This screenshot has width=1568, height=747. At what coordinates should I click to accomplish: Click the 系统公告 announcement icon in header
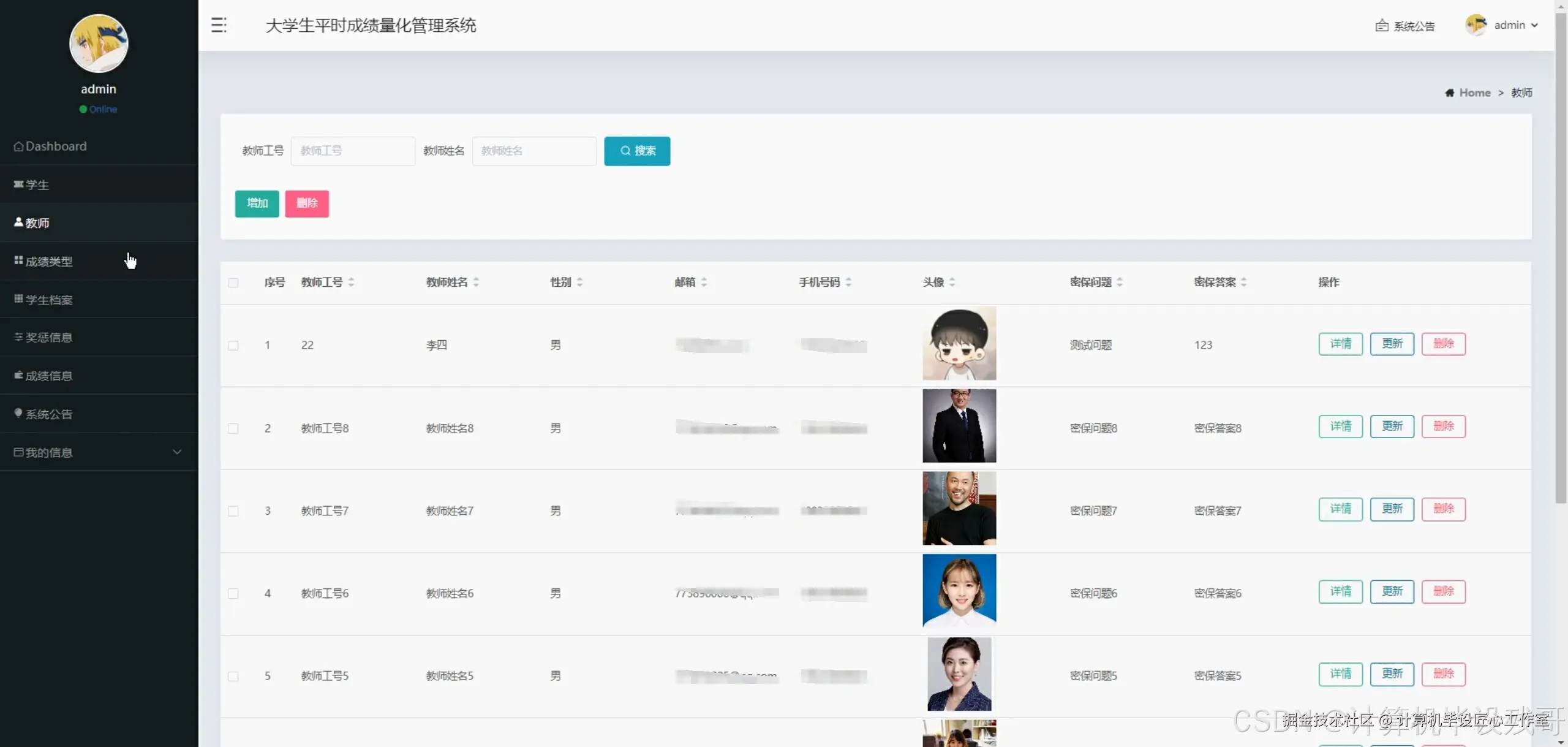pyautogui.click(x=1382, y=26)
